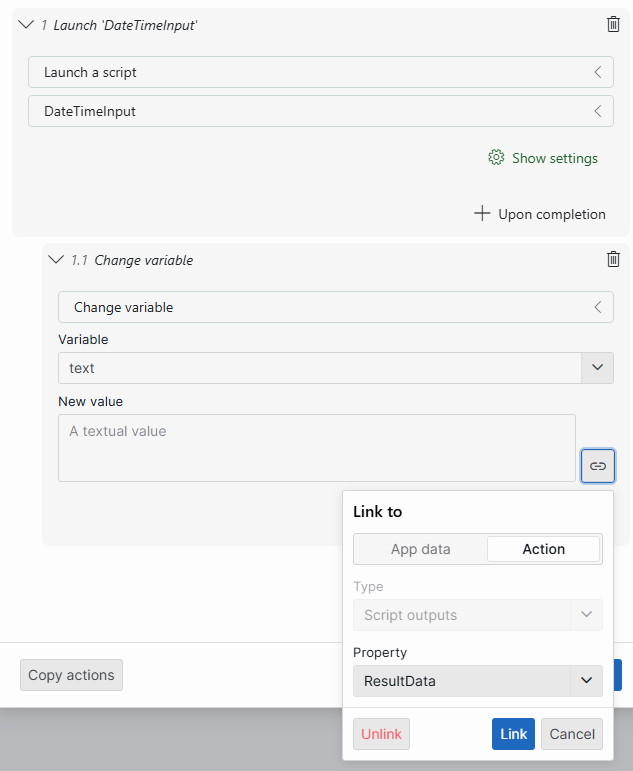Click the plus icon for Upon completion
This screenshot has width=633, height=771.
coord(482,214)
